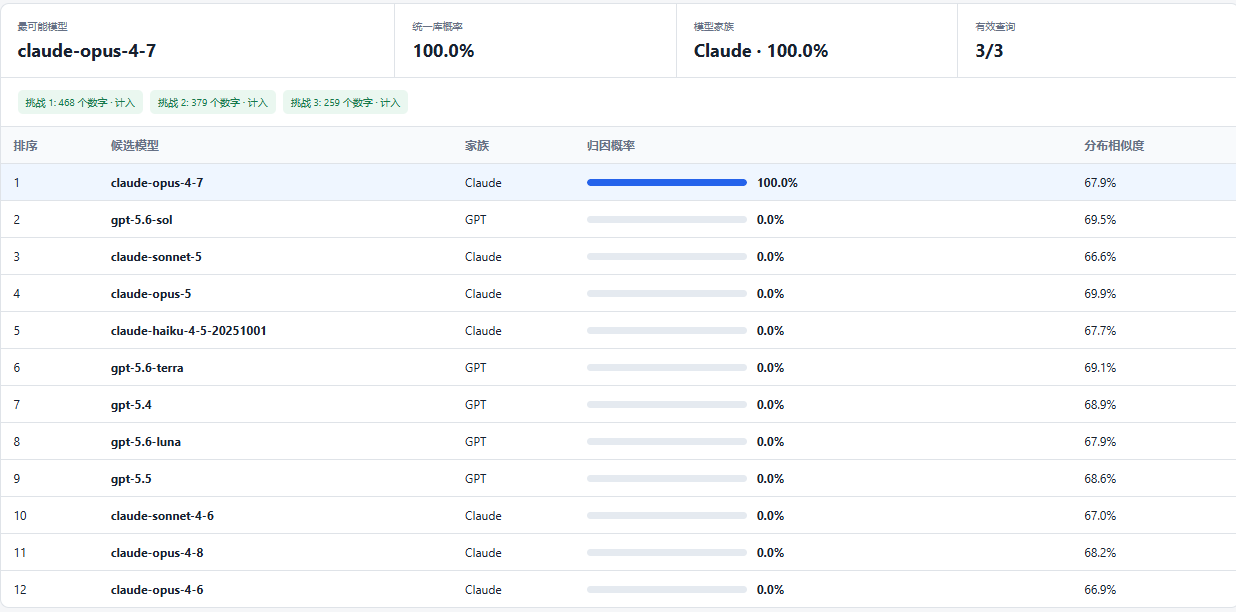Click rank number 5 in the 排序 column

tap(17, 331)
